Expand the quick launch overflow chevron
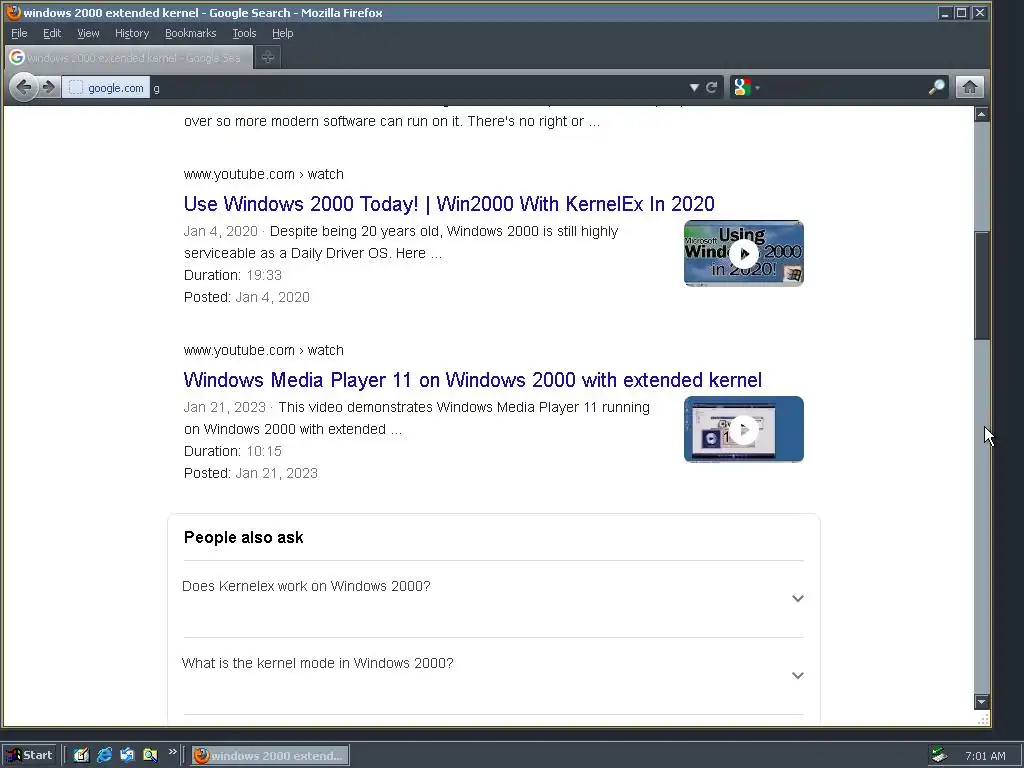The width and height of the screenshot is (1024, 768). point(172,752)
